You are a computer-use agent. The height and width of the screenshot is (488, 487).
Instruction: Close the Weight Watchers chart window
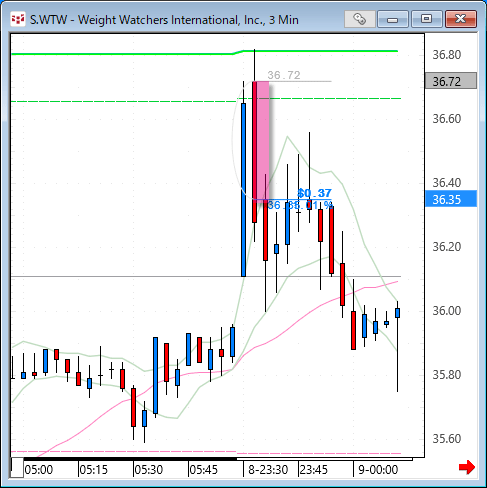click(x=461, y=19)
